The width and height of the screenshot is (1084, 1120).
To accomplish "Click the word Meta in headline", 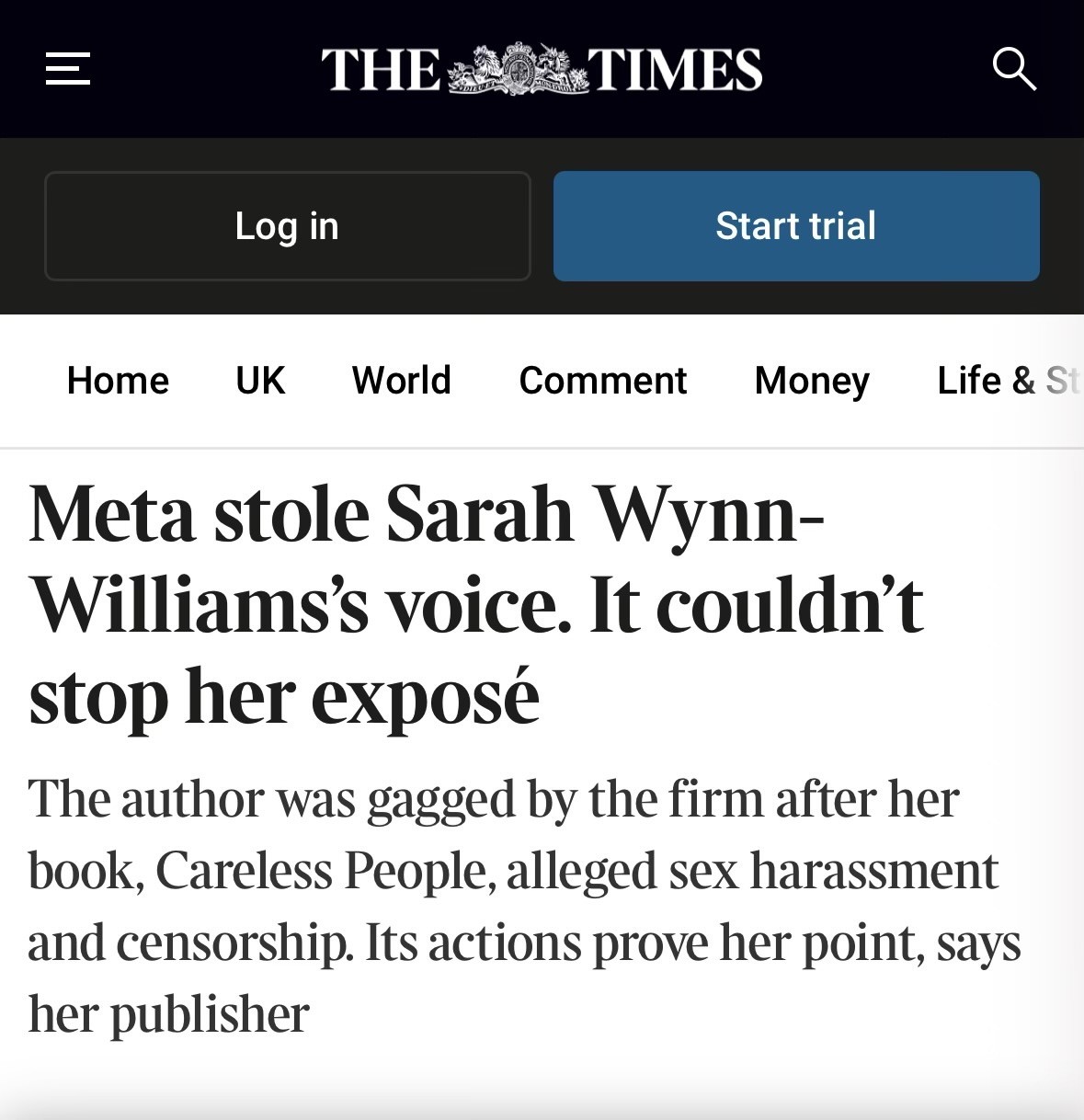I will pyautogui.click(x=112, y=515).
